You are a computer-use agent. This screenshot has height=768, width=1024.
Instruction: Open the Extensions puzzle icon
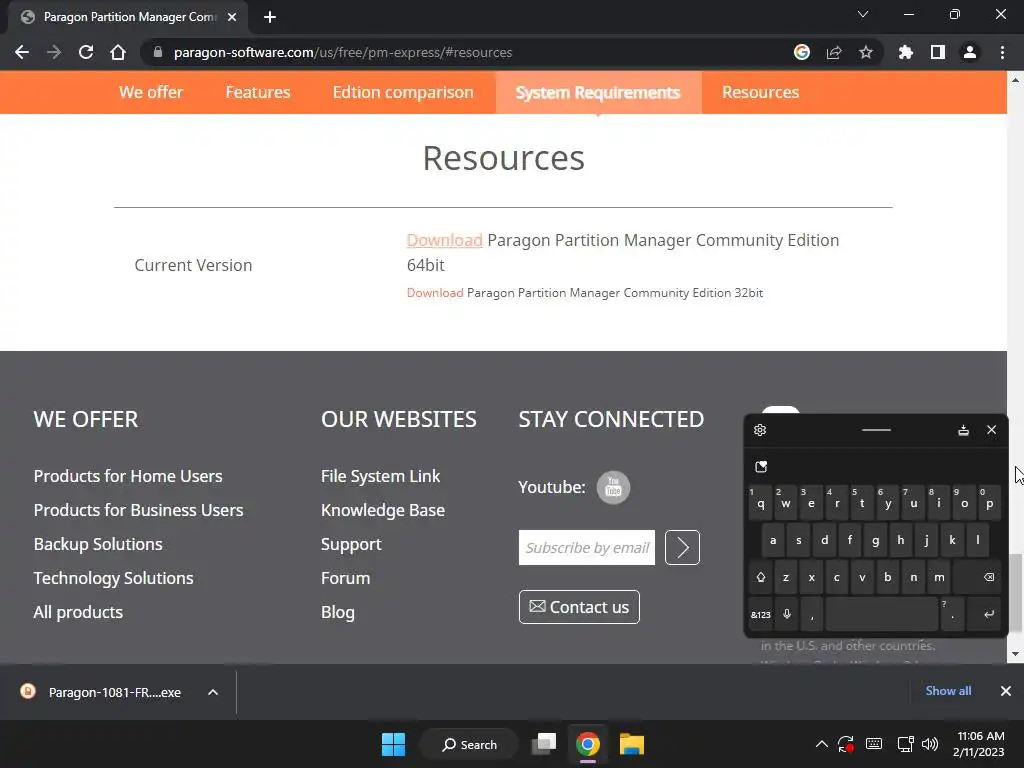(905, 52)
